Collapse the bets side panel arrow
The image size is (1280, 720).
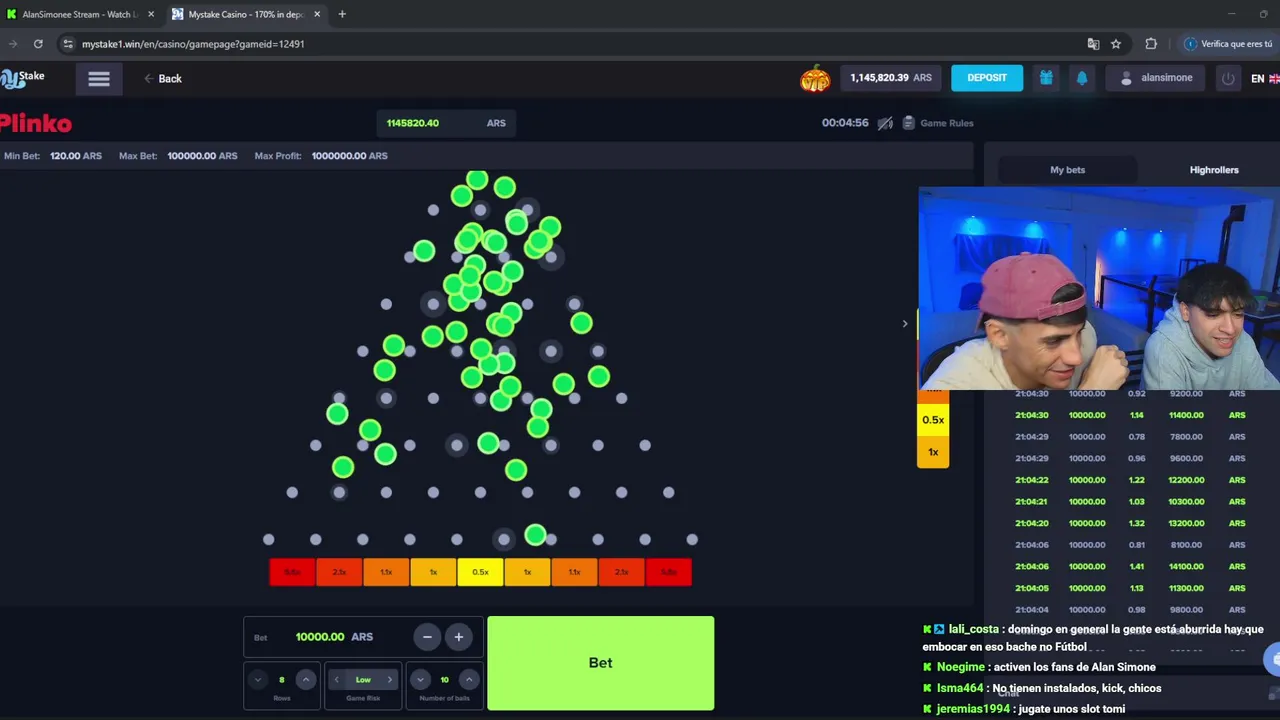(905, 323)
